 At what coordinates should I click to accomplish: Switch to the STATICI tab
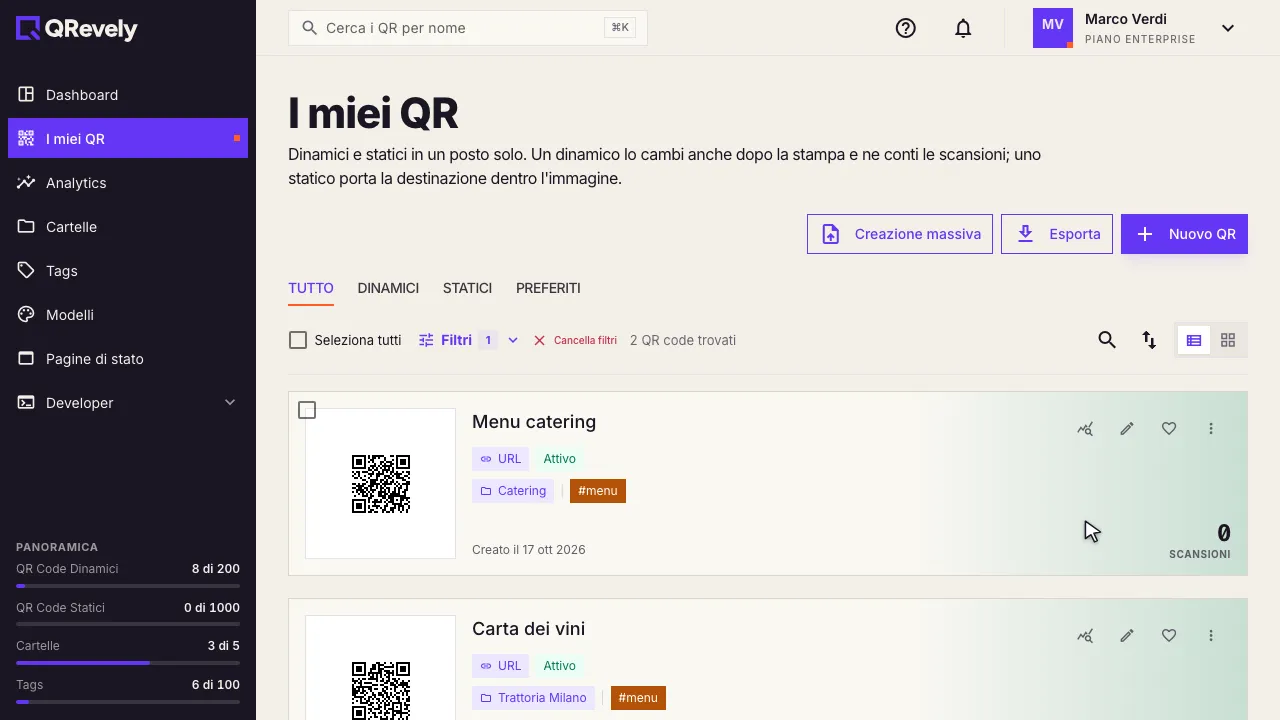pos(467,288)
